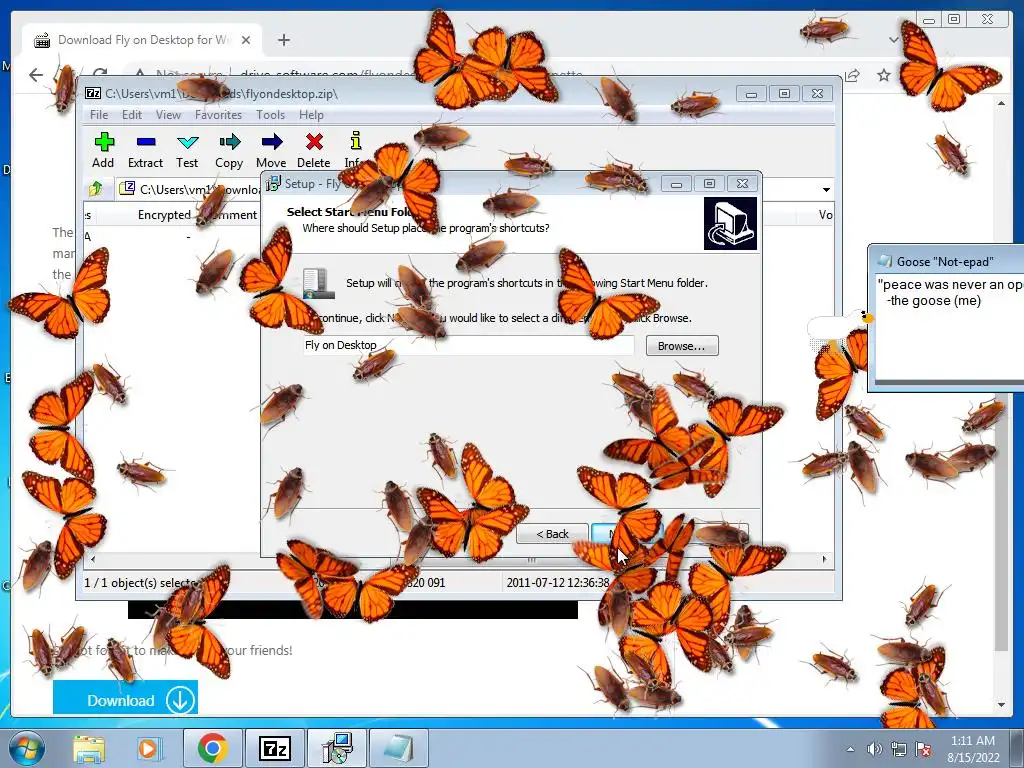Switch to Chrome in the taskbar

click(212, 748)
